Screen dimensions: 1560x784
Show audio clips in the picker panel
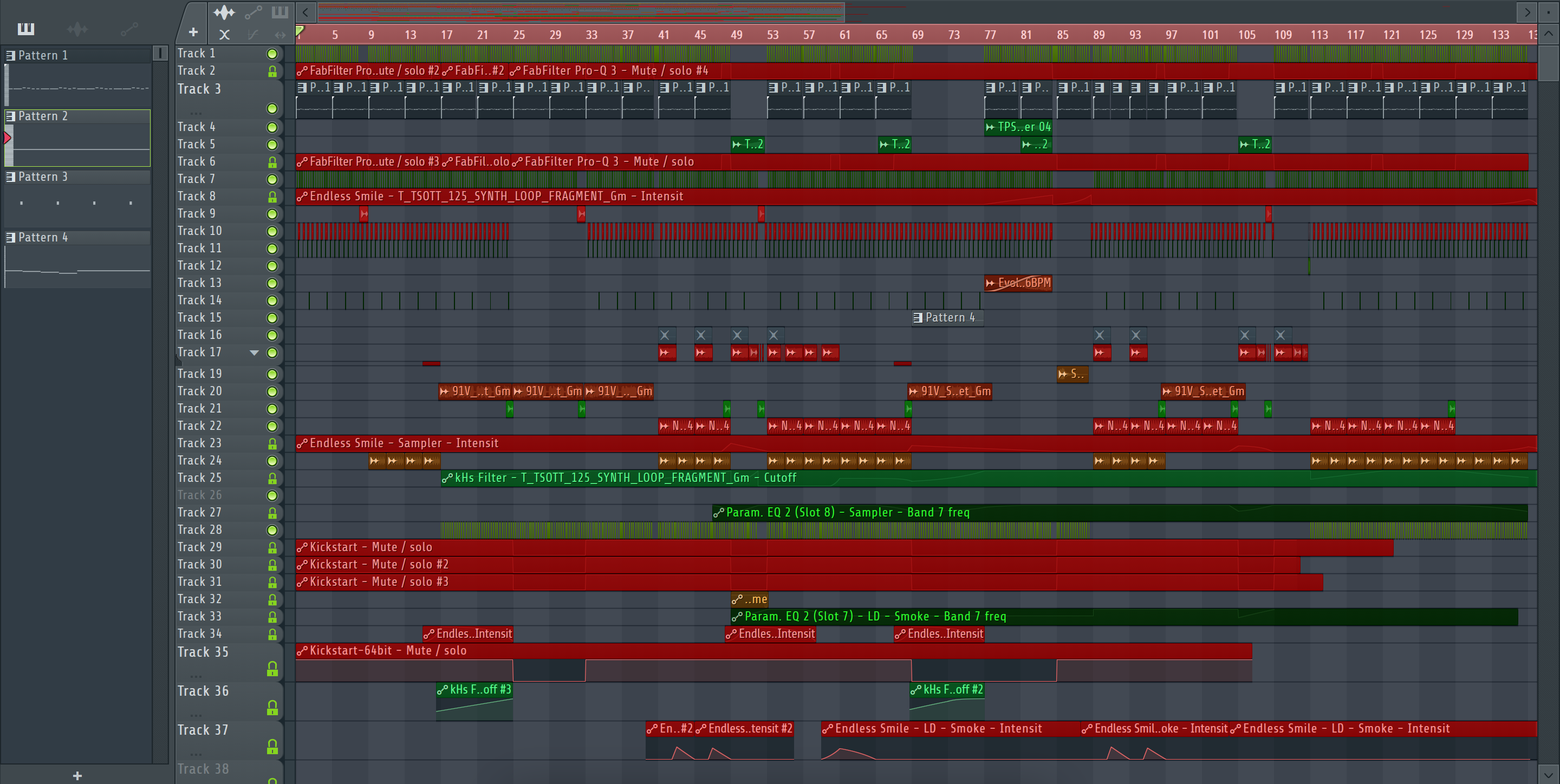point(77,29)
